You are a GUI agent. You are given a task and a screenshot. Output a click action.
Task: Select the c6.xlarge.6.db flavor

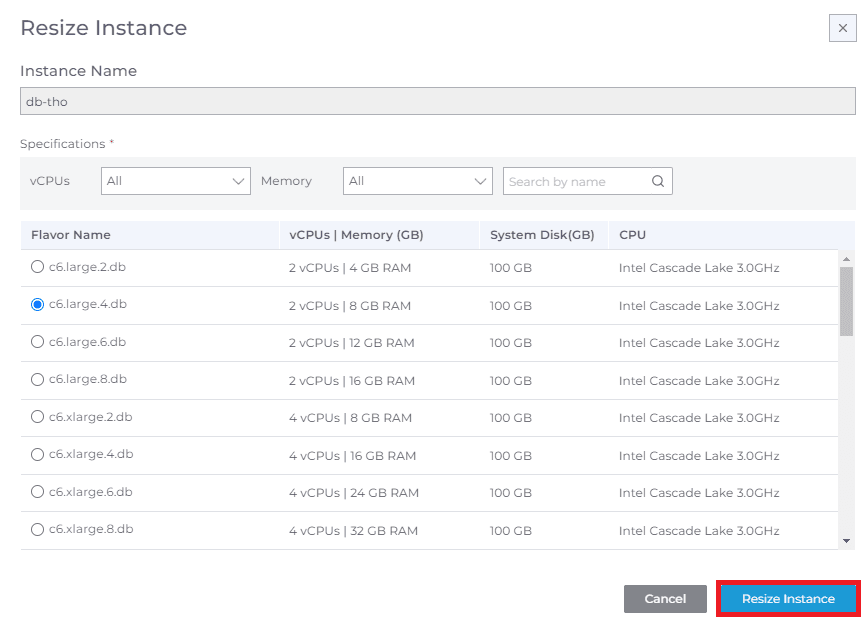pyautogui.click(x=38, y=492)
